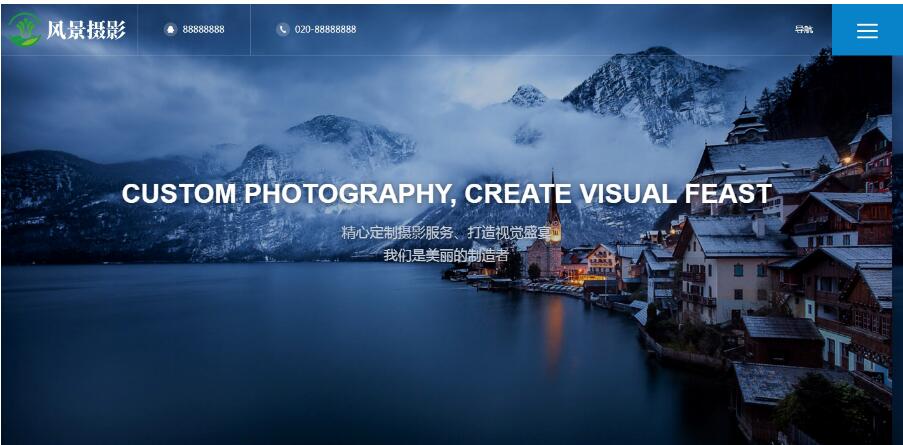Click the word FEAST in headline
Viewport: 903px width, 445px height.
[728, 193]
